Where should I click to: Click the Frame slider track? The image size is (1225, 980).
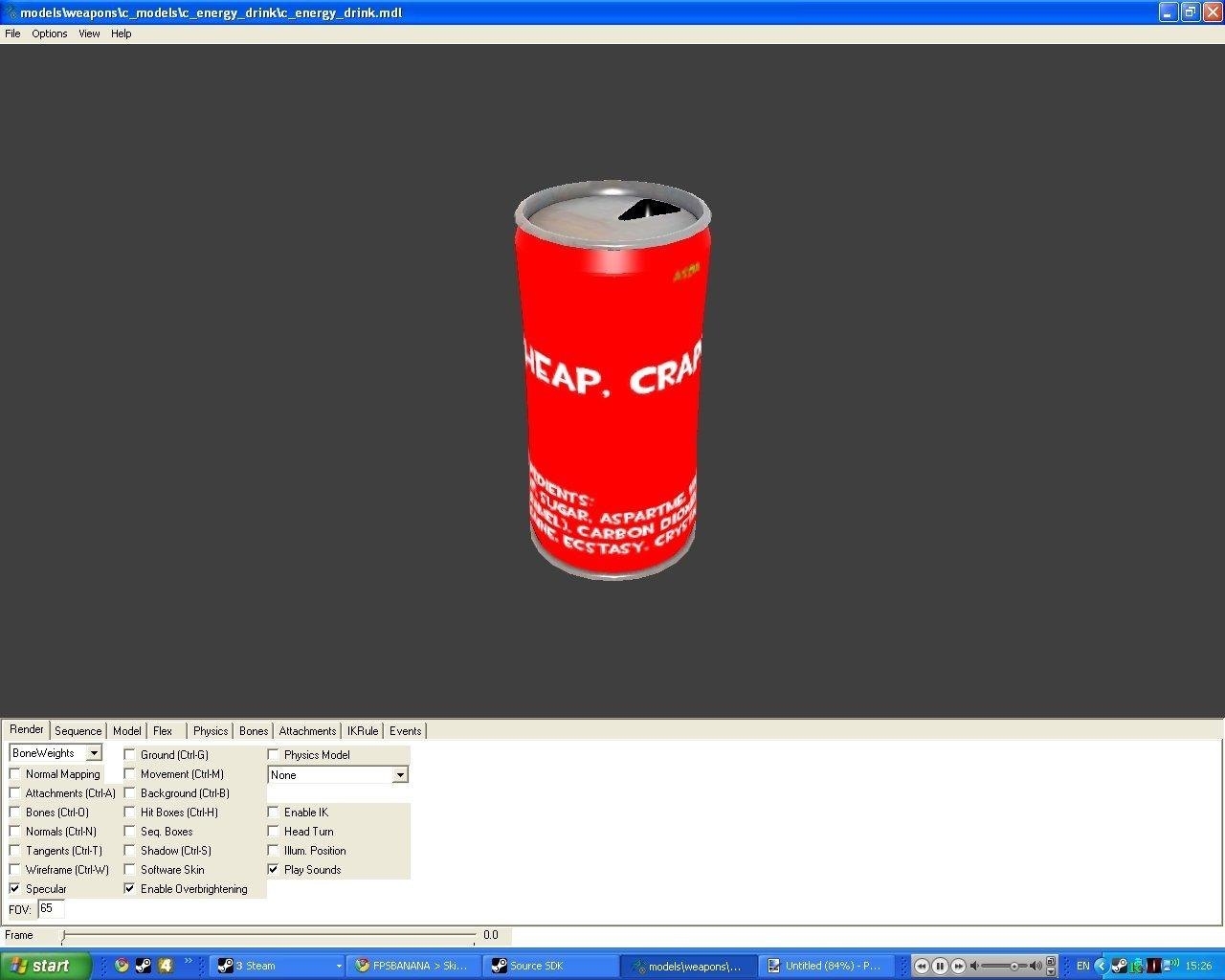coord(268,935)
